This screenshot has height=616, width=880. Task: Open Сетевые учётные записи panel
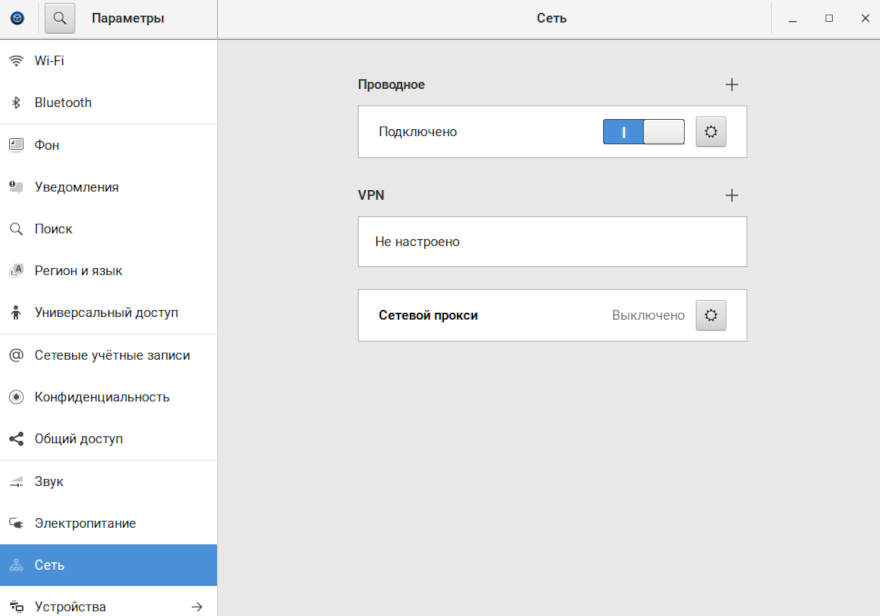pyautogui.click(x=111, y=355)
